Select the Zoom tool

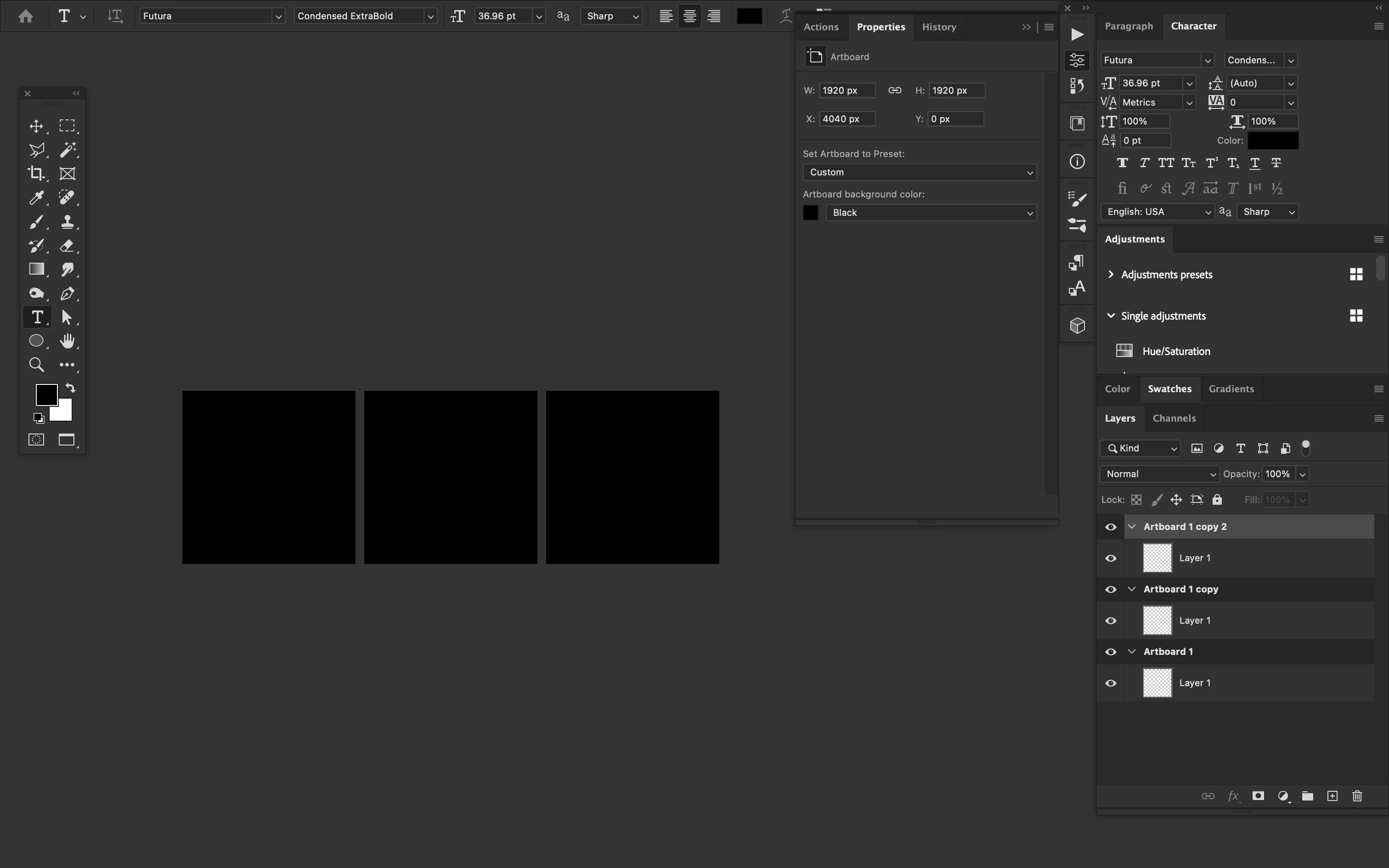pyautogui.click(x=36, y=365)
